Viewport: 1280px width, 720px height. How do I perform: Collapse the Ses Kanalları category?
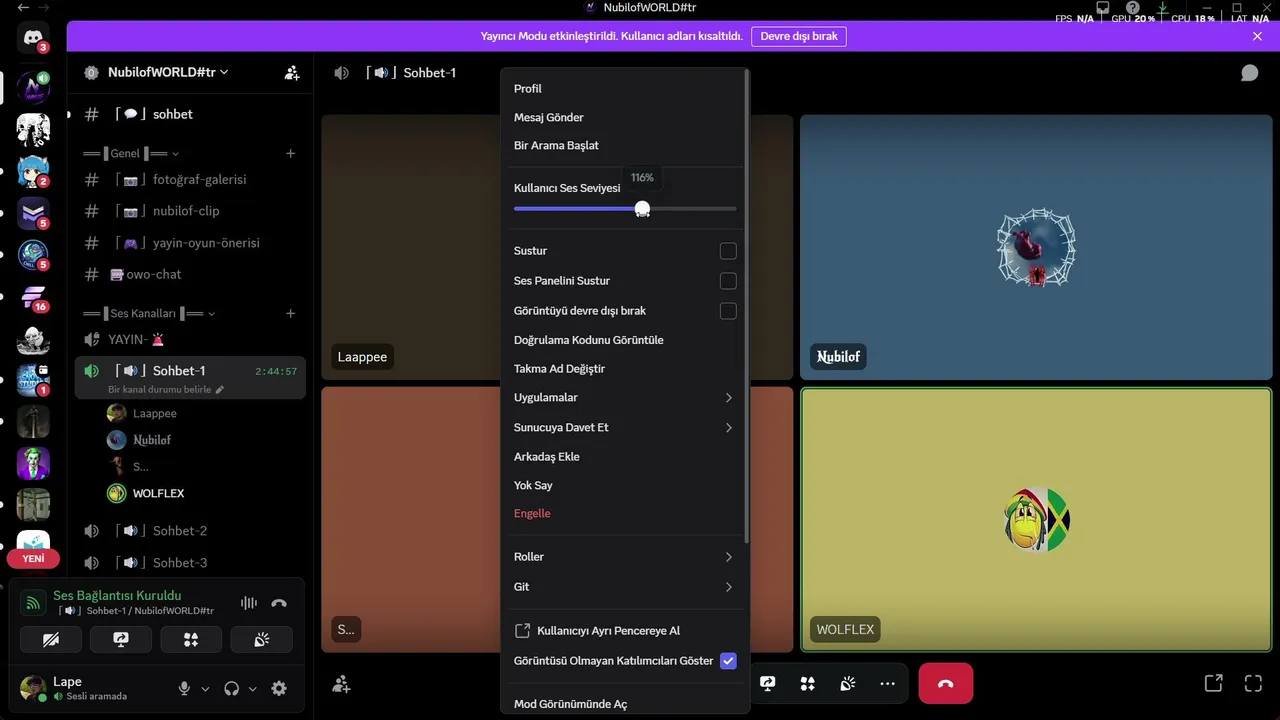(149, 314)
